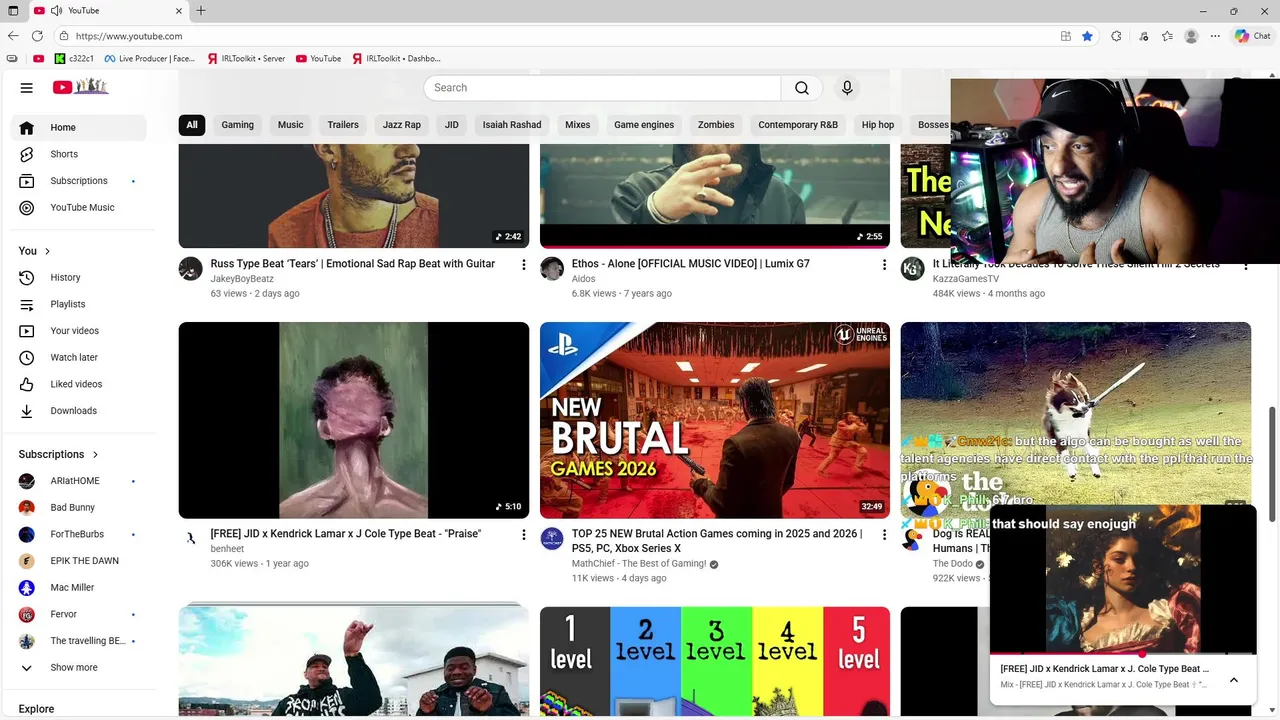Select the Game engines filter chip
This screenshot has height=720, width=1280.
click(644, 125)
